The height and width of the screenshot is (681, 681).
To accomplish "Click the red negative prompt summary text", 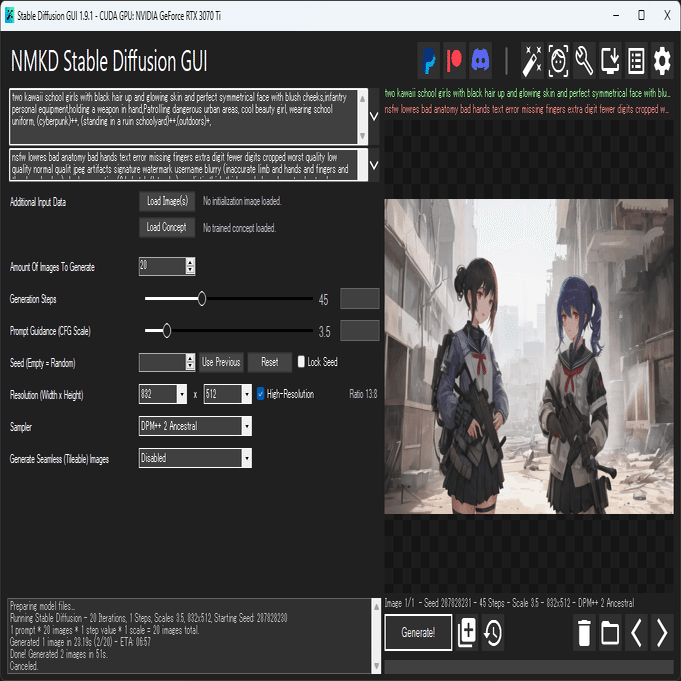I will pyautogui.click(x=527, y=109).
